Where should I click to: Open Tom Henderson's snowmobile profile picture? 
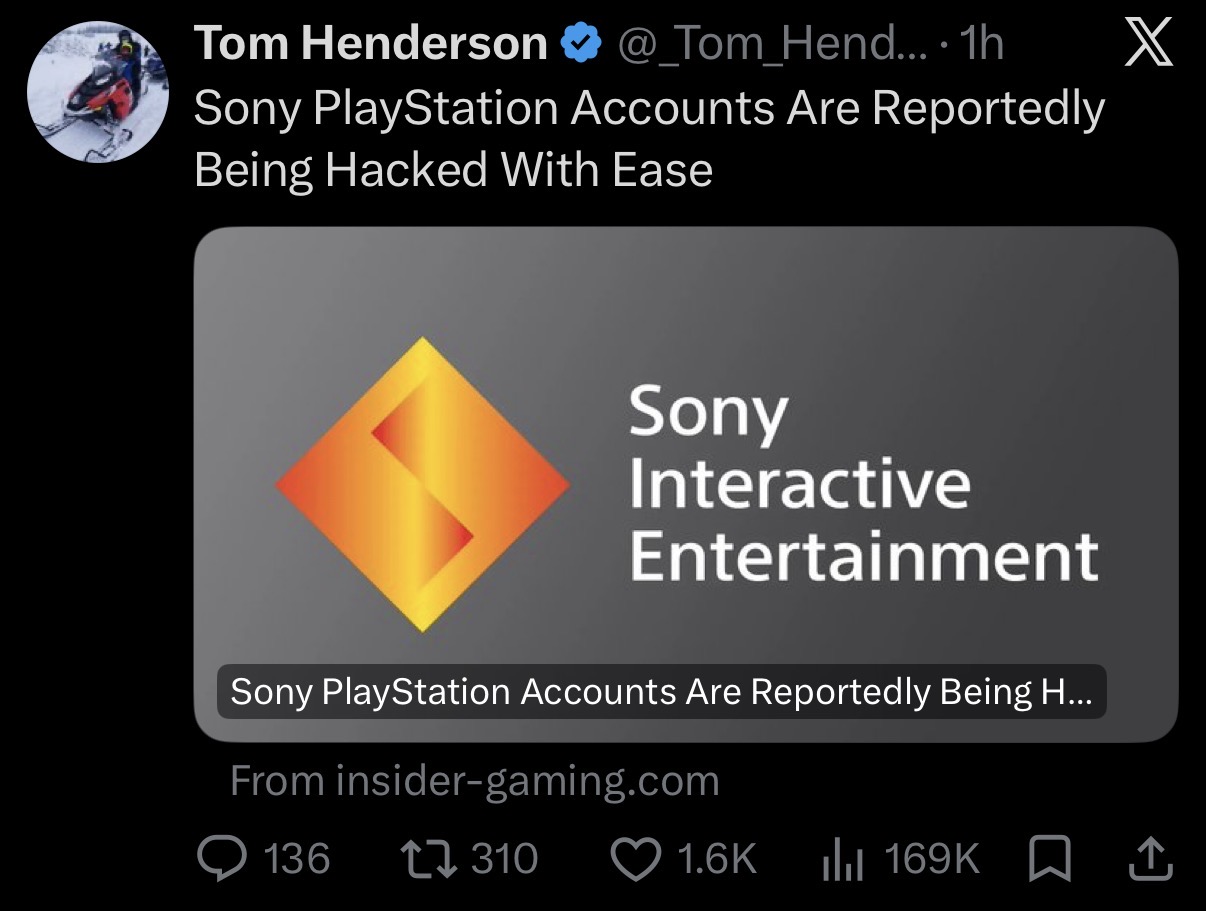coord(98,92)
